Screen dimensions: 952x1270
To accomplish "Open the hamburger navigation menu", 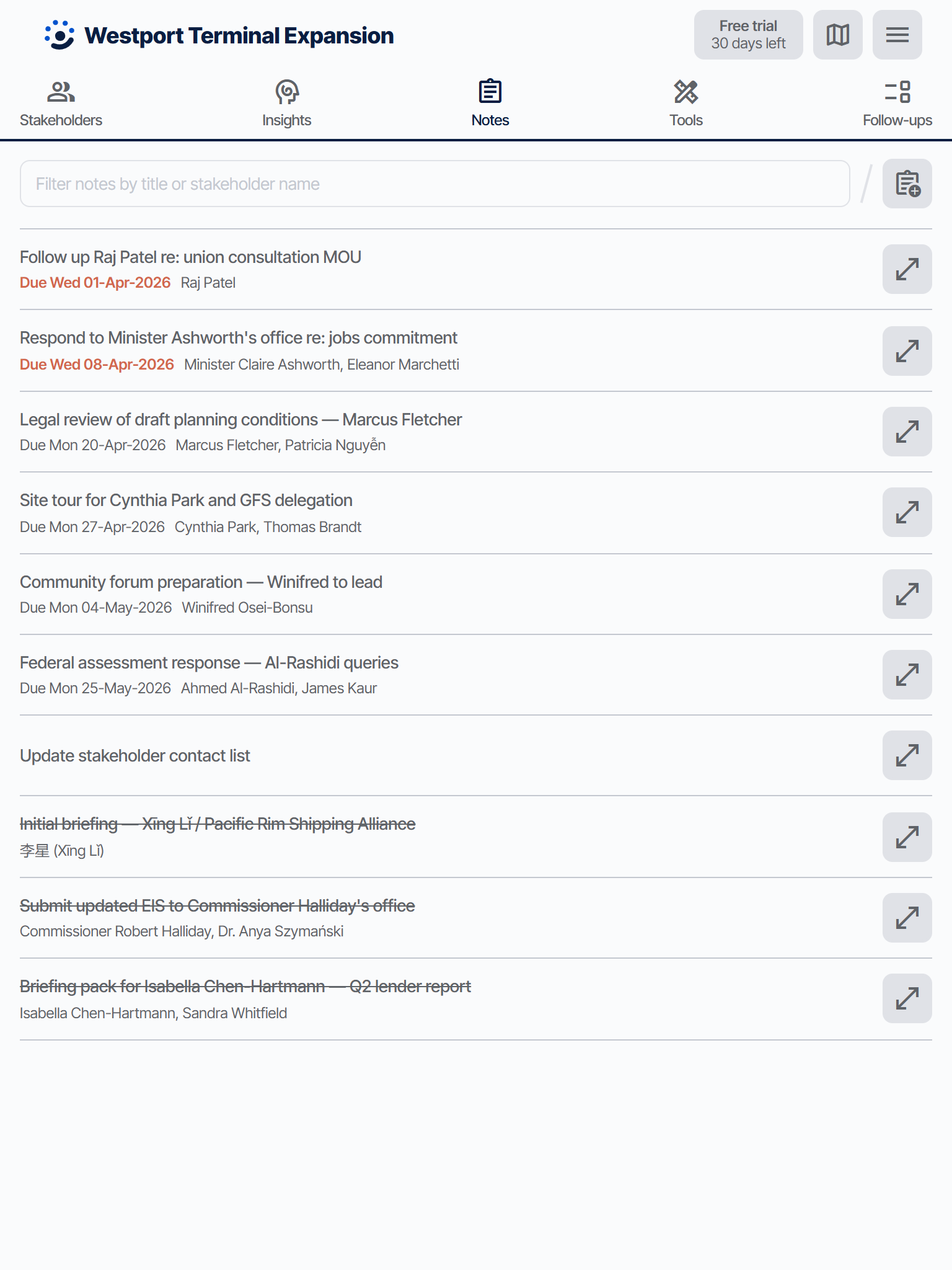I will [x=897, y=35].
